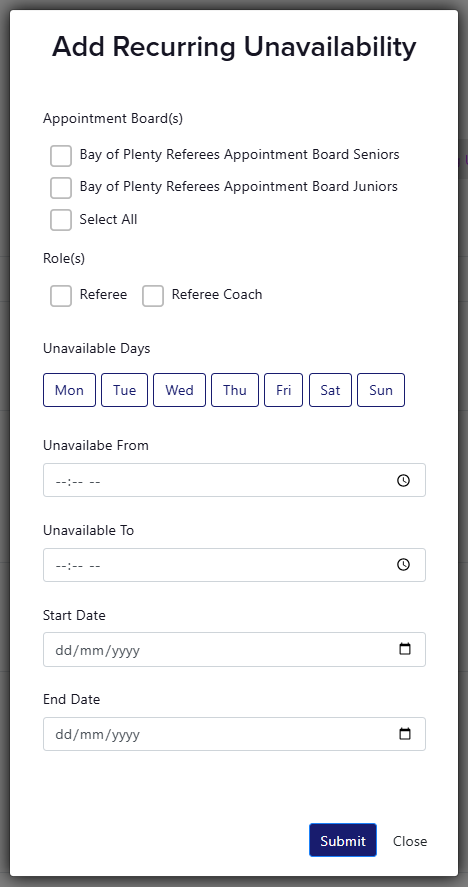Check Bay of Plenty Appointment Board Seniors

[x=61, y=156]
